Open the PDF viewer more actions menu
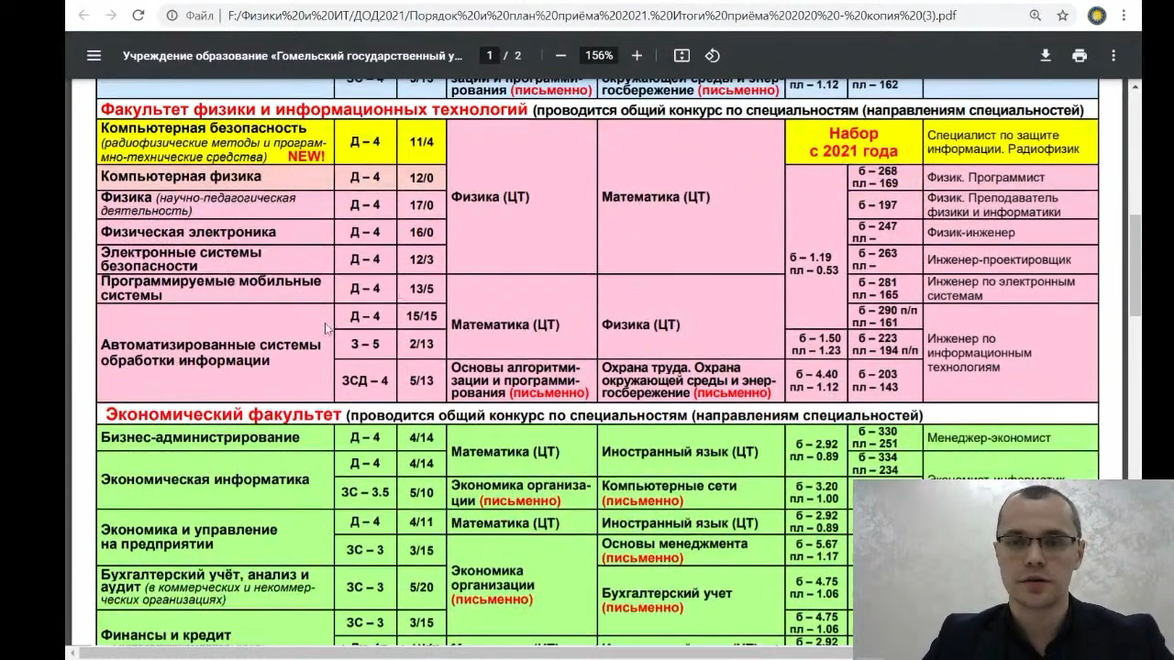Screen dimensions: 1174x660 pos(1113,55)
